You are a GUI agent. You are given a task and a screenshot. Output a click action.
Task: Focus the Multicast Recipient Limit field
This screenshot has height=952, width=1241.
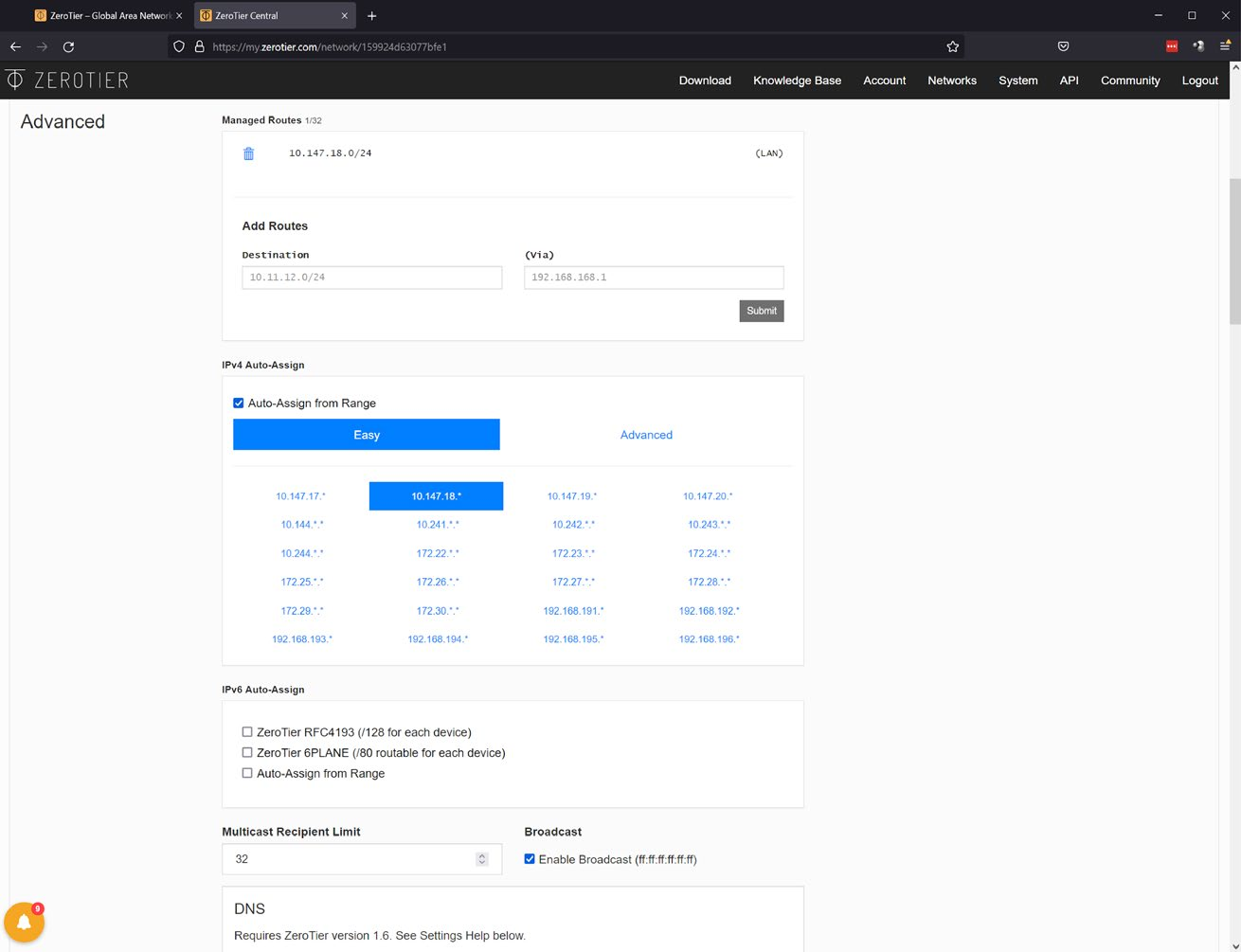click(362, 859)
